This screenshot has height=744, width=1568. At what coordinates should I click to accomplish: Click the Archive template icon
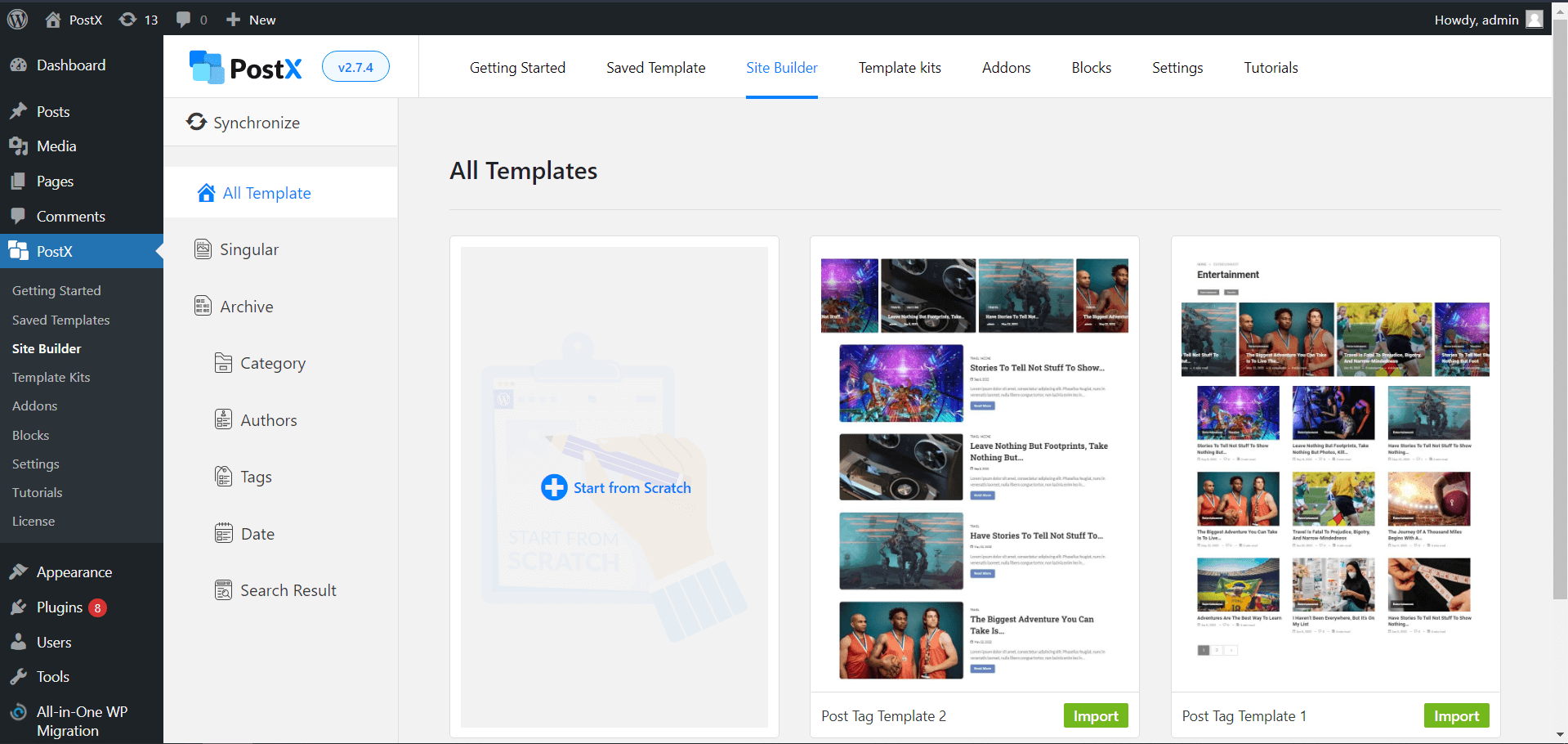coord(203,306)
